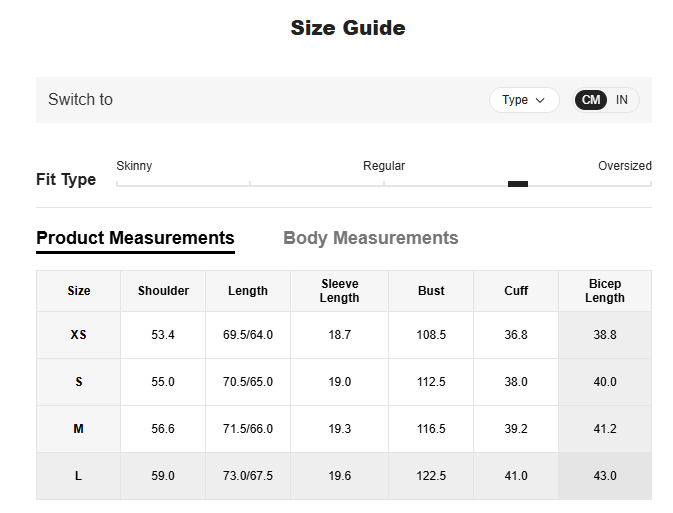Open the Type dropdown
The height and width of the screenshot is (513, 673).
[524, 100]
